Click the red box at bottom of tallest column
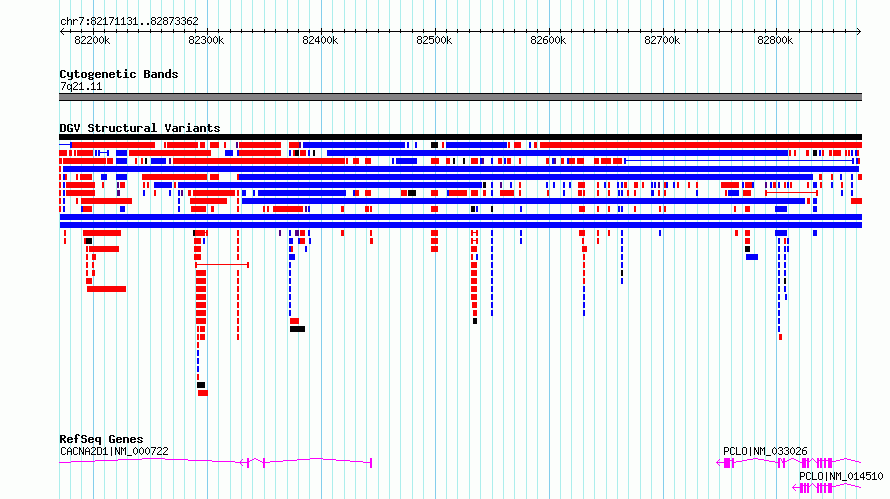The height and width of the screenshot is (499, 890). pos(203,393)
